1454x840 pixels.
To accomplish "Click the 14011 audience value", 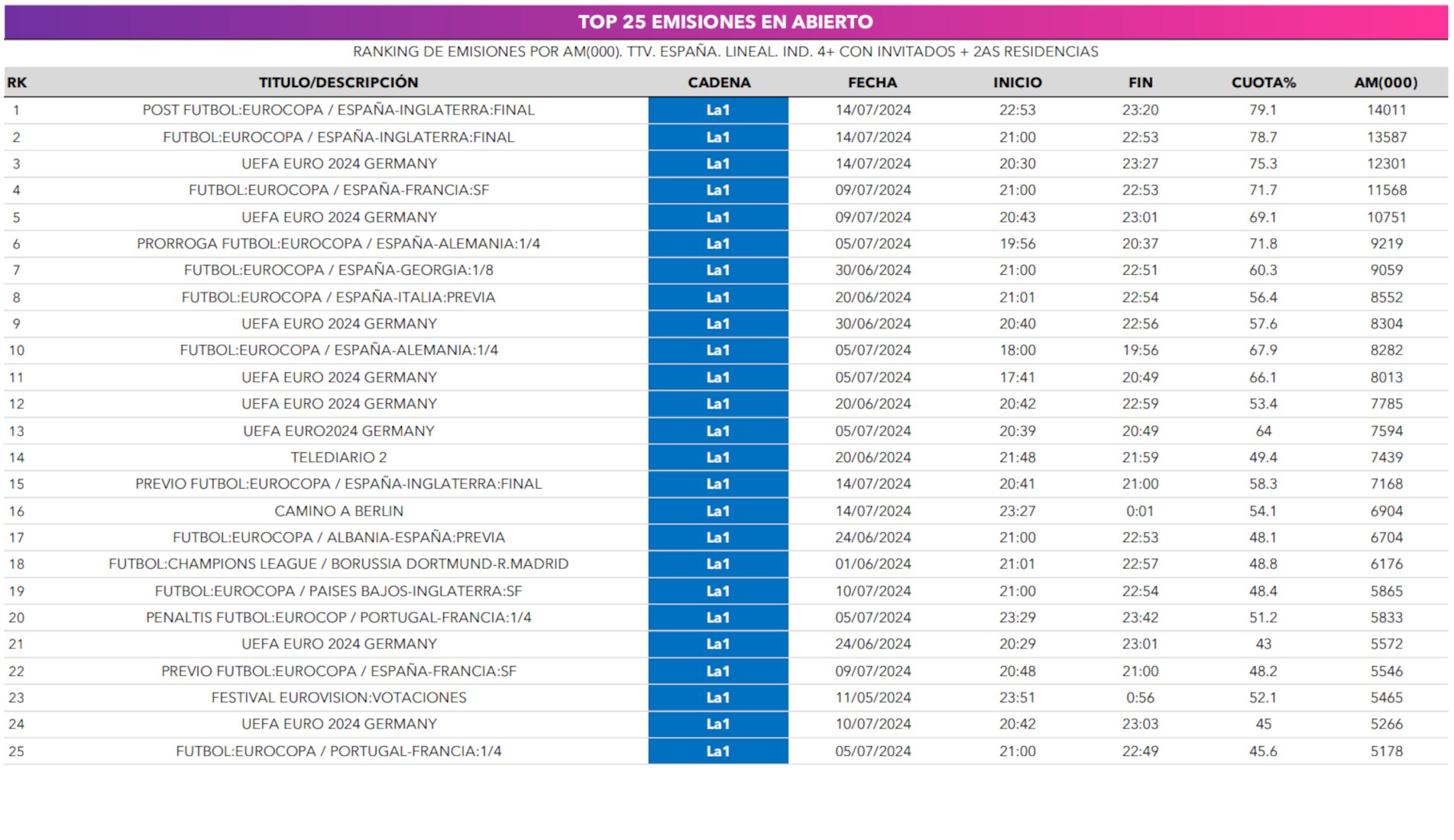I will coord(1386,110).
